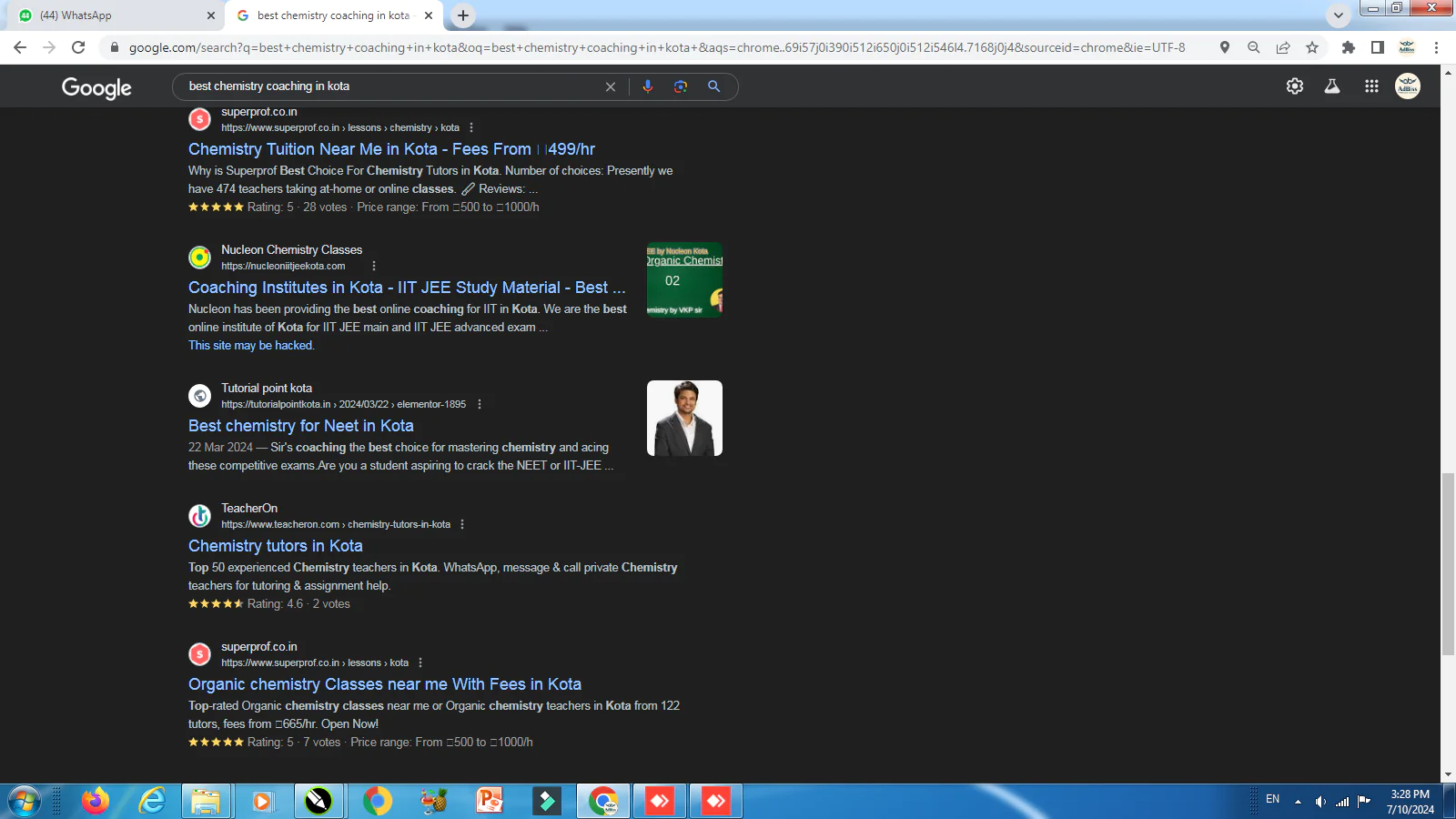
Task: Open the clock showing 3:28 PM
Action: click(1410, 802)
